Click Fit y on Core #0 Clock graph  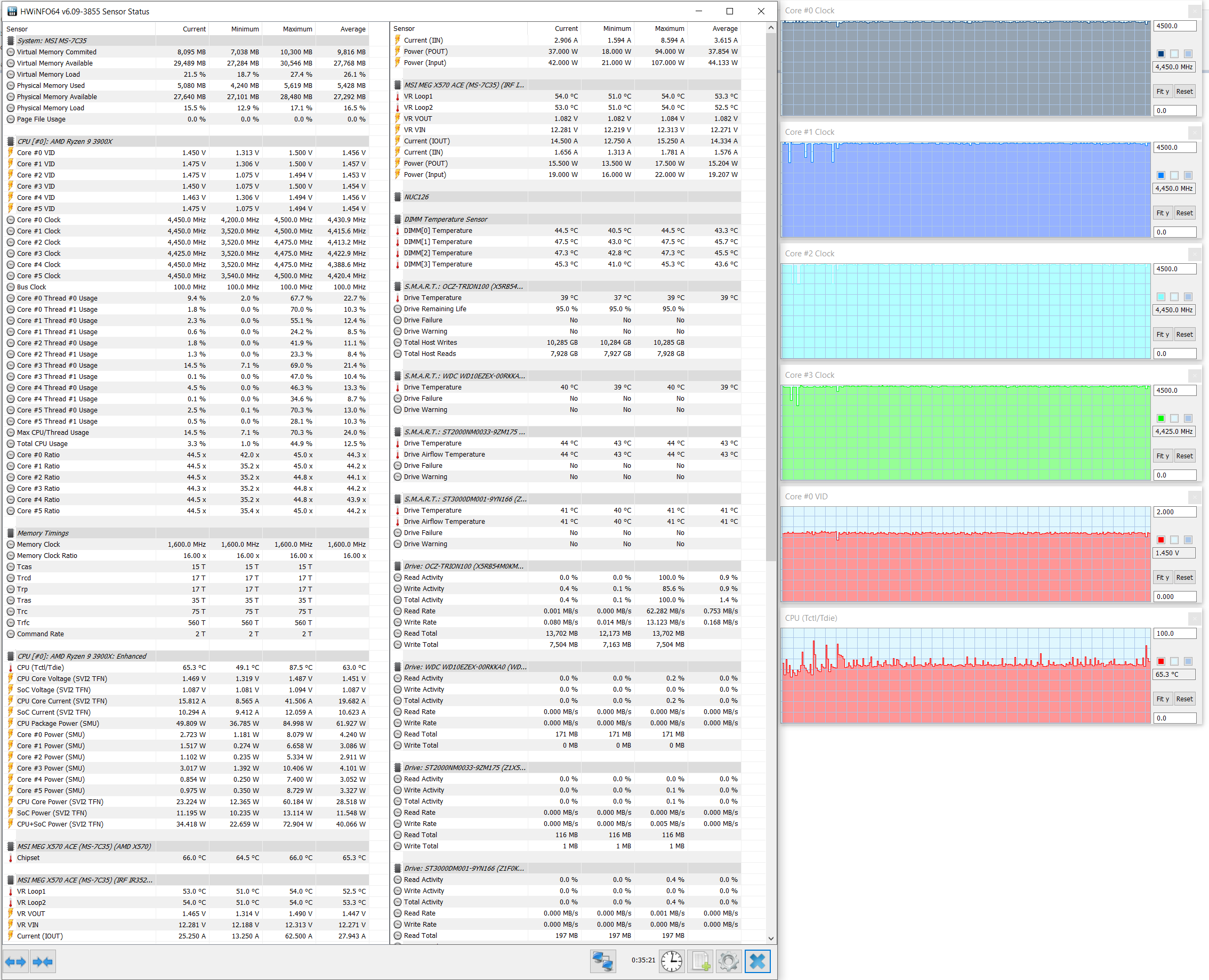(1162, 92)
